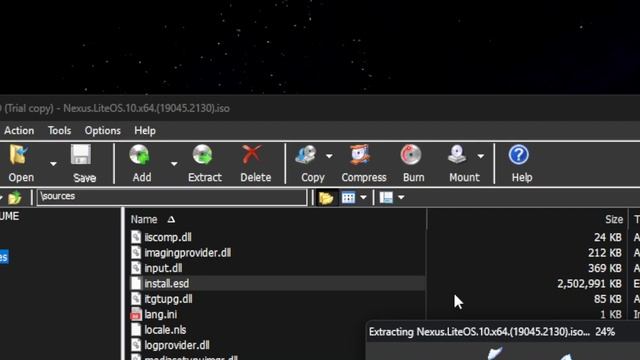Expand the layout pane dropdown arrow
The image size is (640, 360).
coord(401,198)
